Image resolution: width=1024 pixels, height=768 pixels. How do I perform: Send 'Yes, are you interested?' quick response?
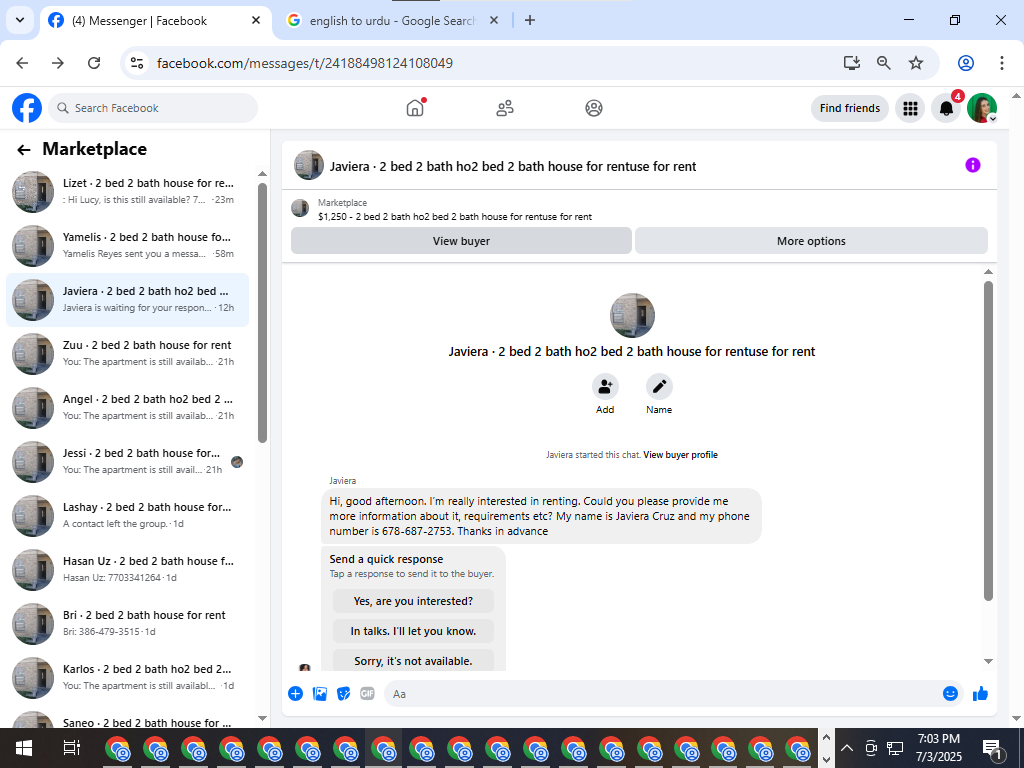point(413,601)
